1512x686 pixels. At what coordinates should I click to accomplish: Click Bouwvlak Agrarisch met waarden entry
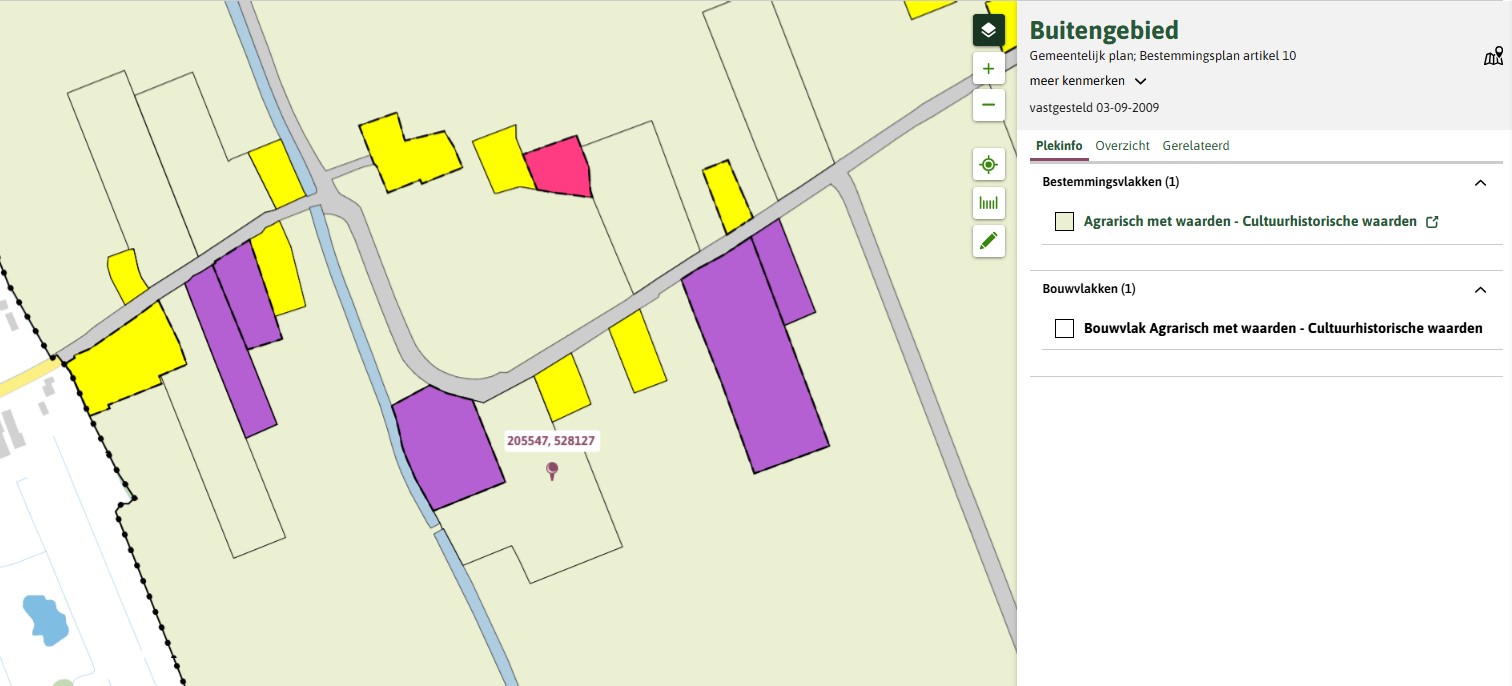pyautogui.click(x=1282, y=328)
